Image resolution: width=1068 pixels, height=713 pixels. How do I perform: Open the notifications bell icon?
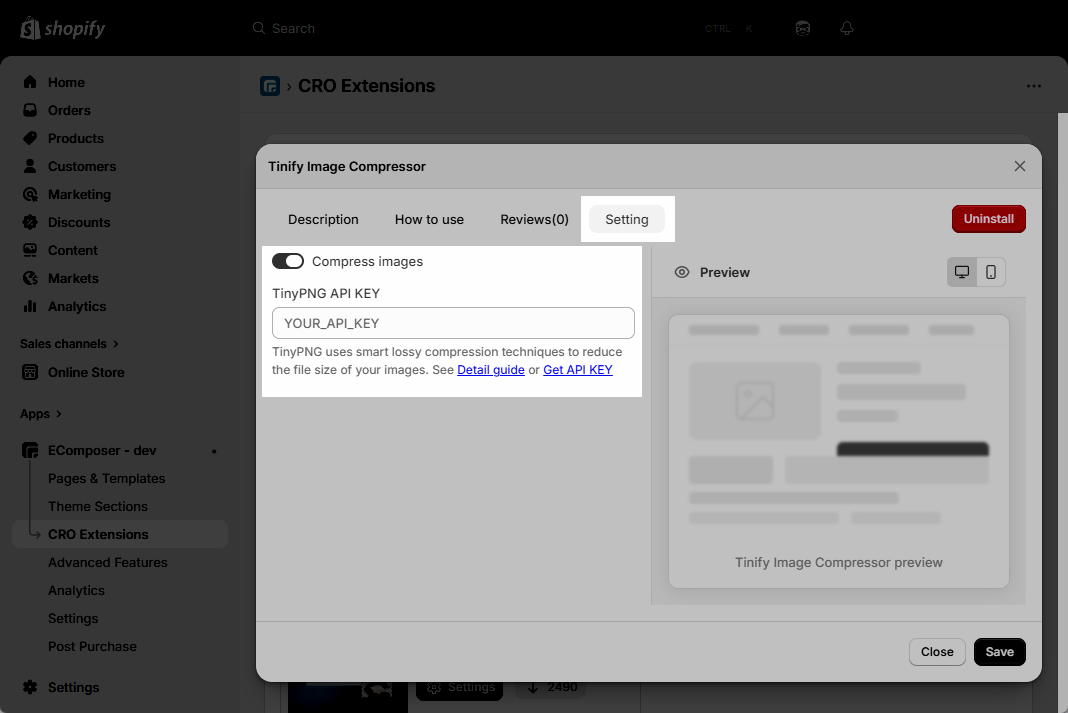point(847,28)
